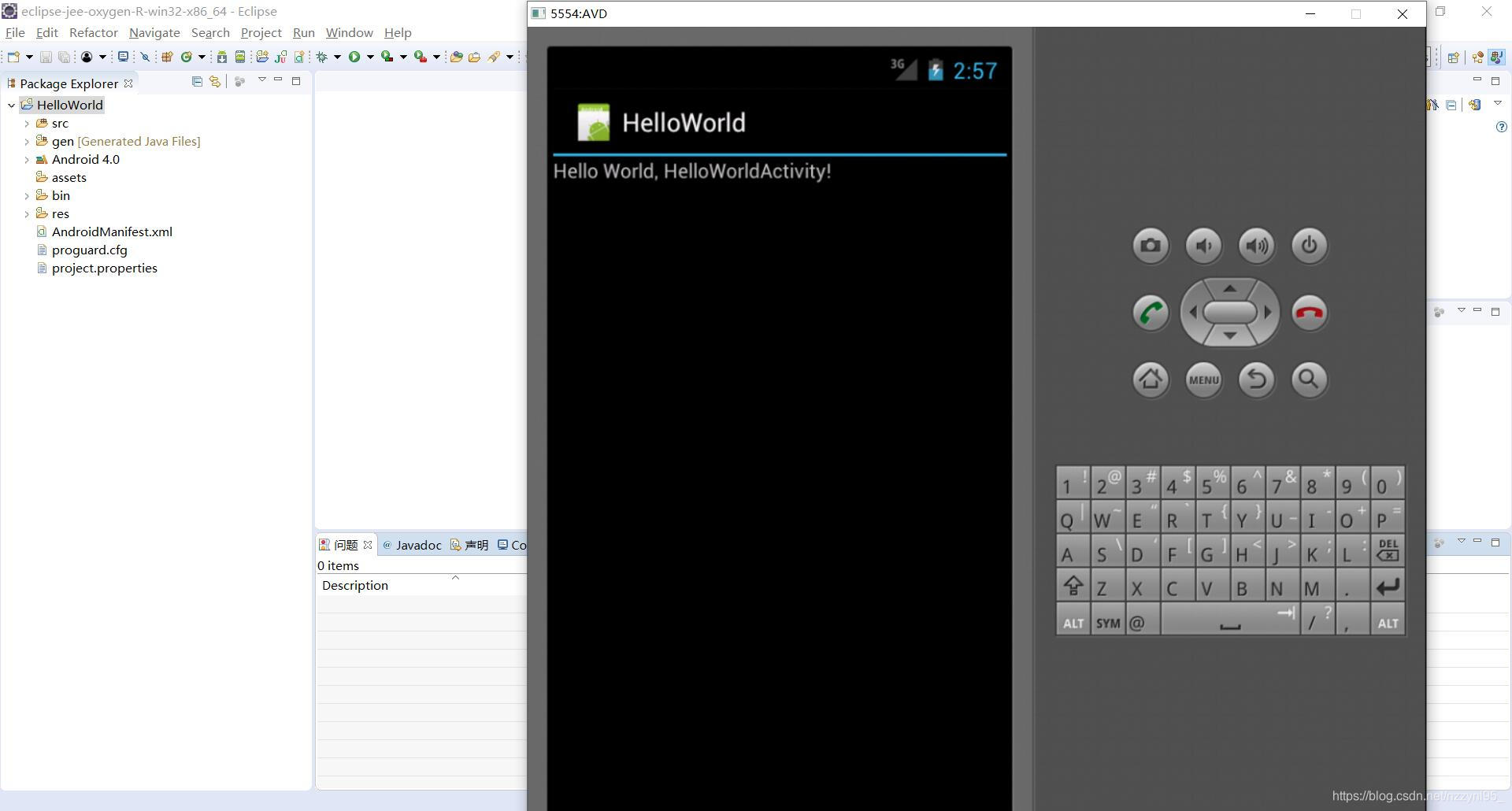Click the Coverage launch toolbar icon
Viewport: 1512px width, 811px height.
coord(387,57)
